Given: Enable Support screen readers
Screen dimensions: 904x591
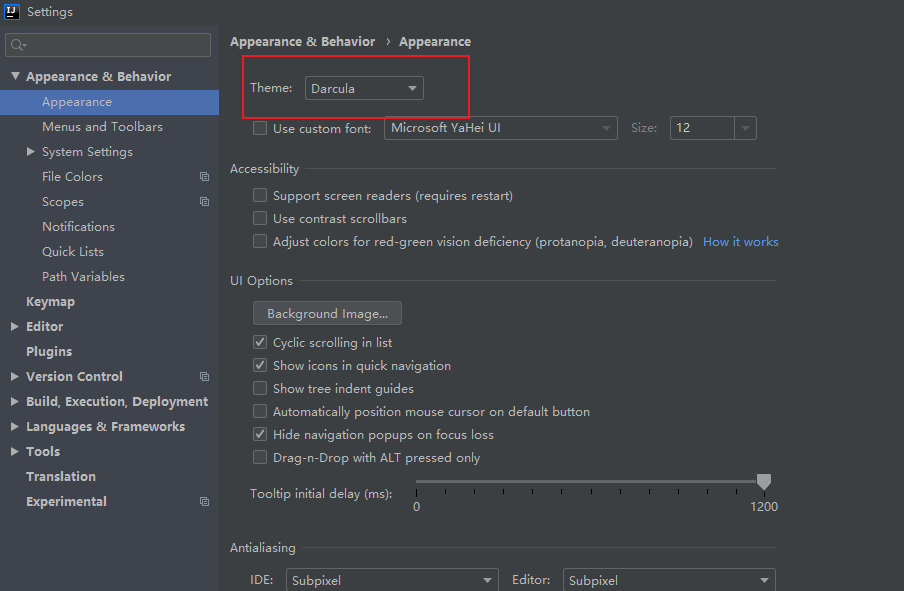Looking at the screenshot, I should click(260, 195).
